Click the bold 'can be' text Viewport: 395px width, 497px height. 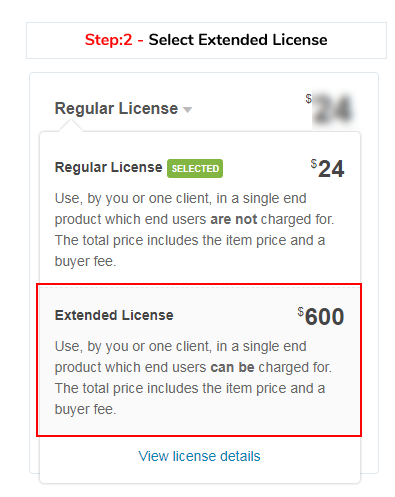point(232,367)
